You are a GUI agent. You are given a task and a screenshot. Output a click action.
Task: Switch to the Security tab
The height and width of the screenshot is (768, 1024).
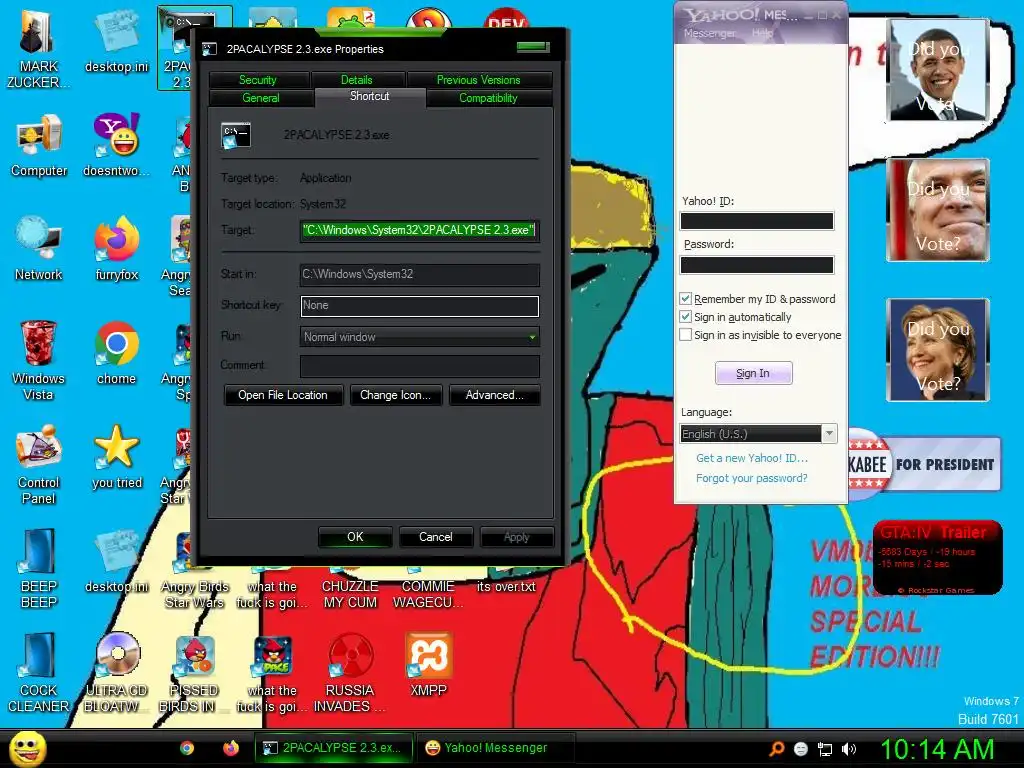tap(258, 80)
